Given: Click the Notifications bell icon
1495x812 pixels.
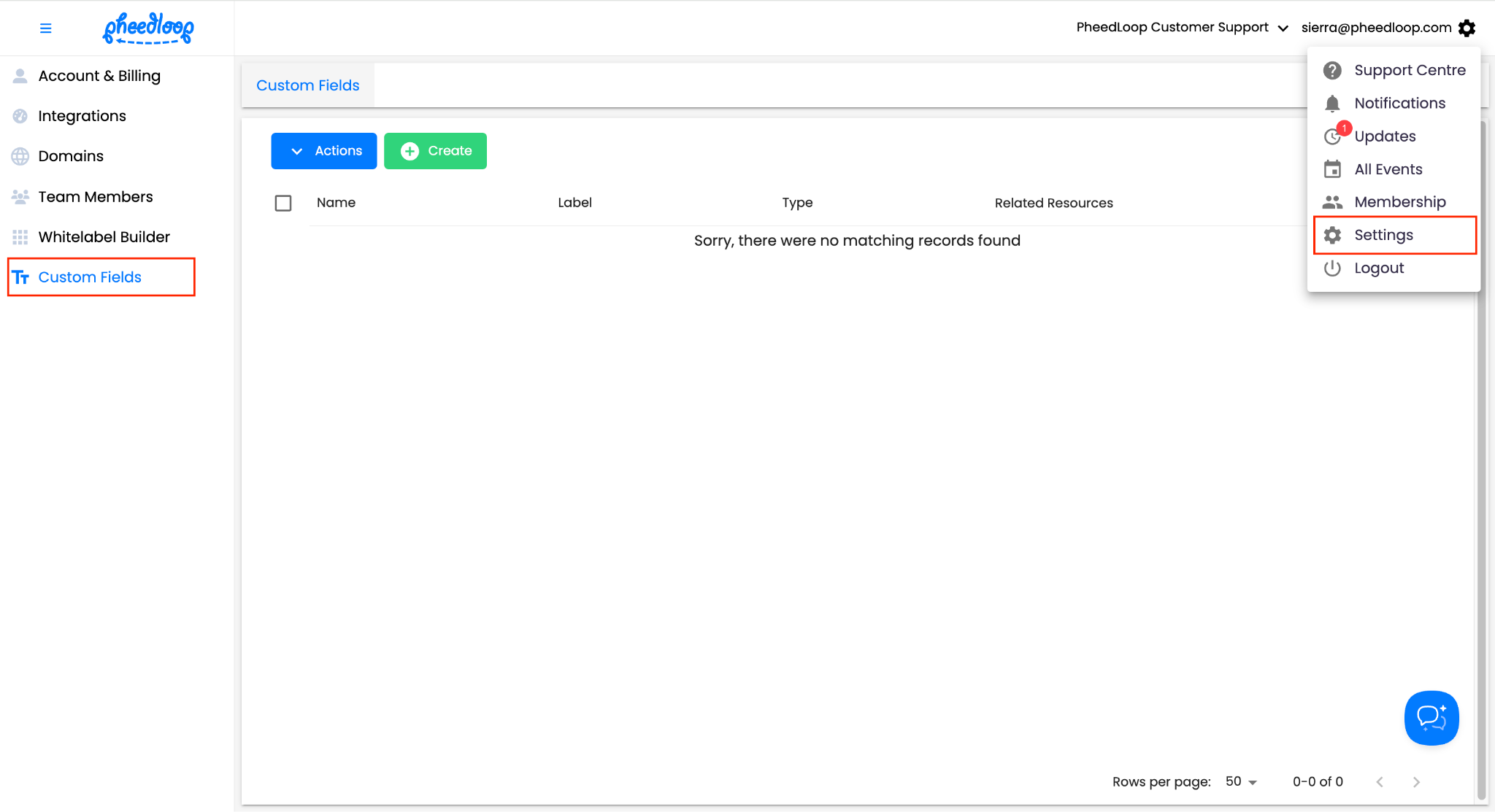Looking at the screenshot, I should [1332, 104].
